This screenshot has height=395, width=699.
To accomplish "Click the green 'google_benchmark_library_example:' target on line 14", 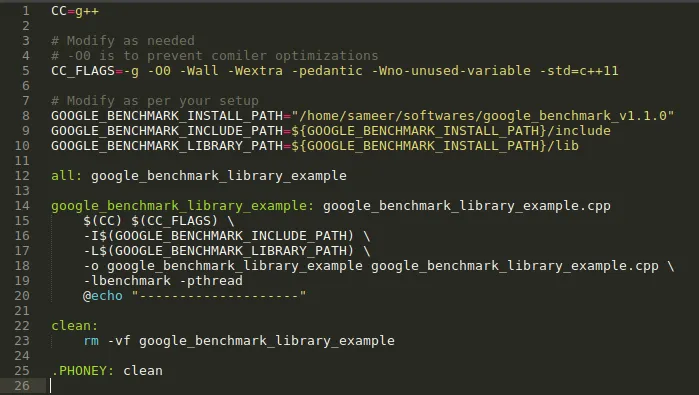I will pos(183,206).
